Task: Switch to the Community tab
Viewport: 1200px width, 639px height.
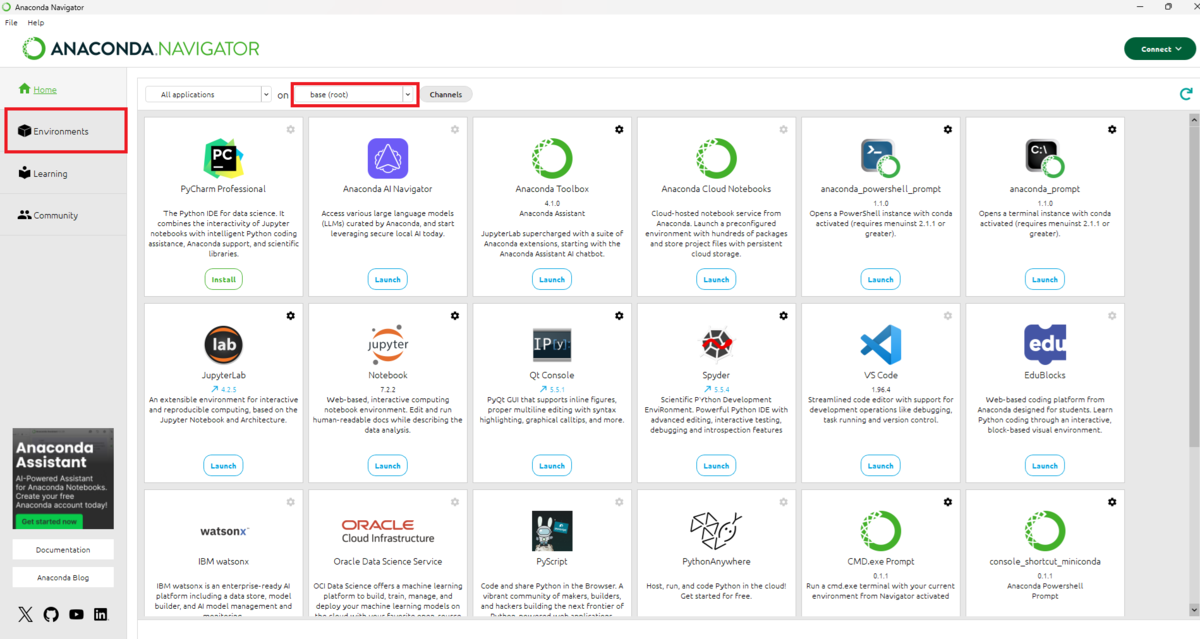Action: click(63, 215)
